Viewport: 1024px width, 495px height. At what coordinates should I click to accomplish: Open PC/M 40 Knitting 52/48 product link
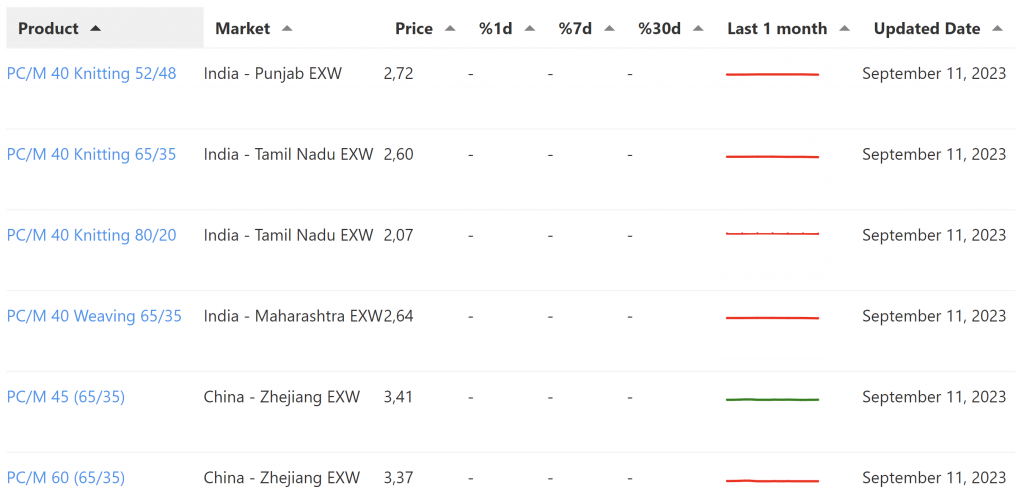click(x=91, y=74)
